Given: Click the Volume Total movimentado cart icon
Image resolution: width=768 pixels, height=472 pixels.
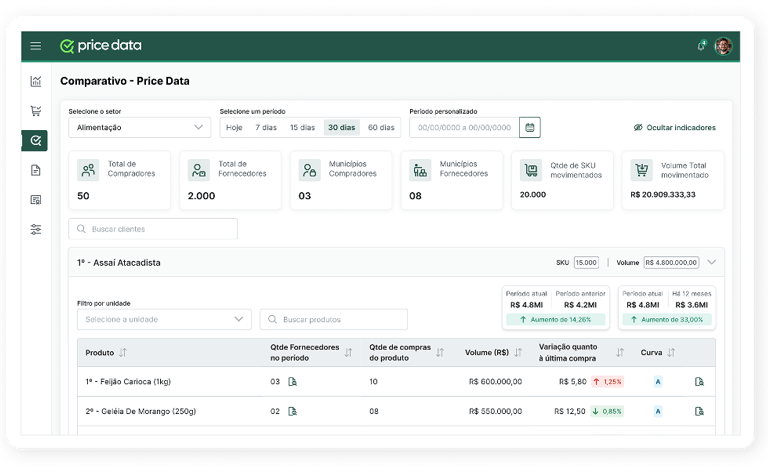Looking at the screenshot, I should (x=642, y=170).
